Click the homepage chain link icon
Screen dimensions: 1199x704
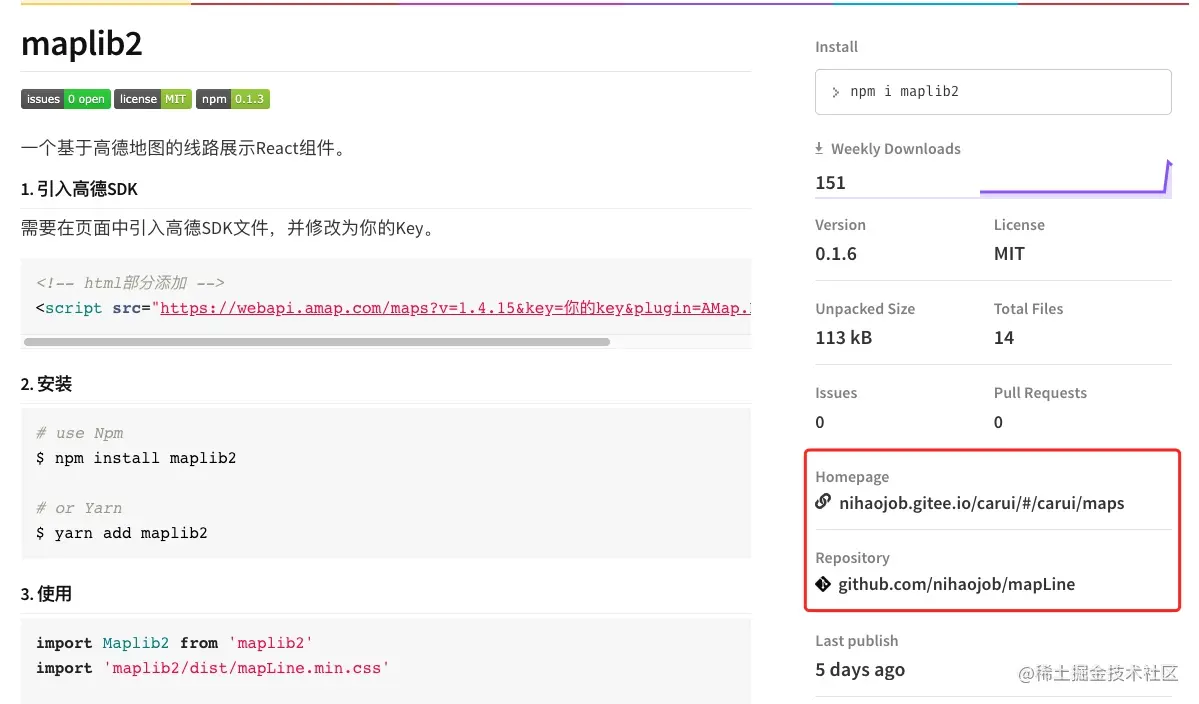823,501
